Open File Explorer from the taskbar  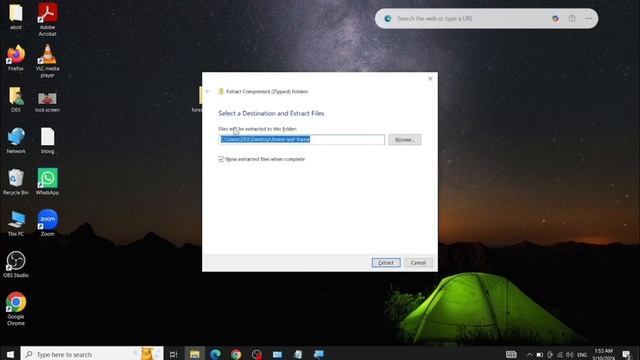coord(194,354)
